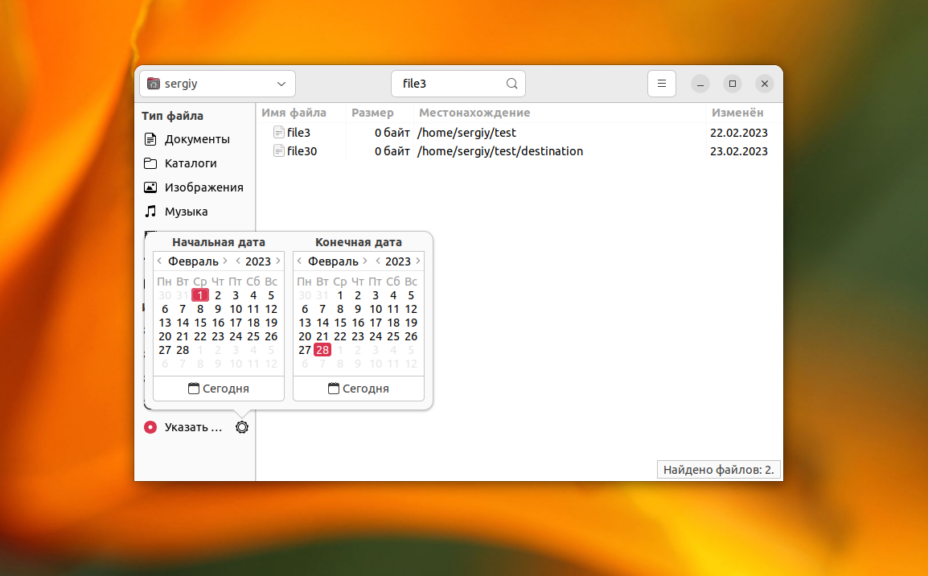This screenshot has height=576, width=928.
Task: Open the hamburger menu button
Action: 661,84
